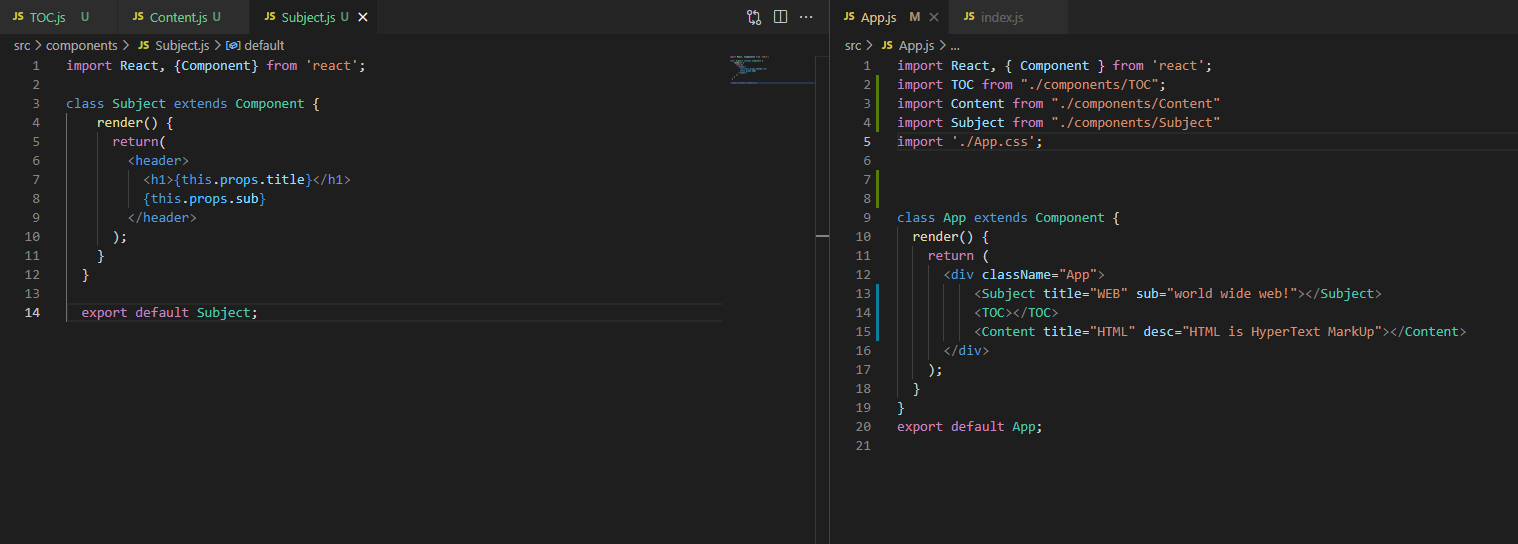Image resolution: width=1518 pixels, height=544 pixels.
Task: Select the Subject.js tab
Action: 314,17
